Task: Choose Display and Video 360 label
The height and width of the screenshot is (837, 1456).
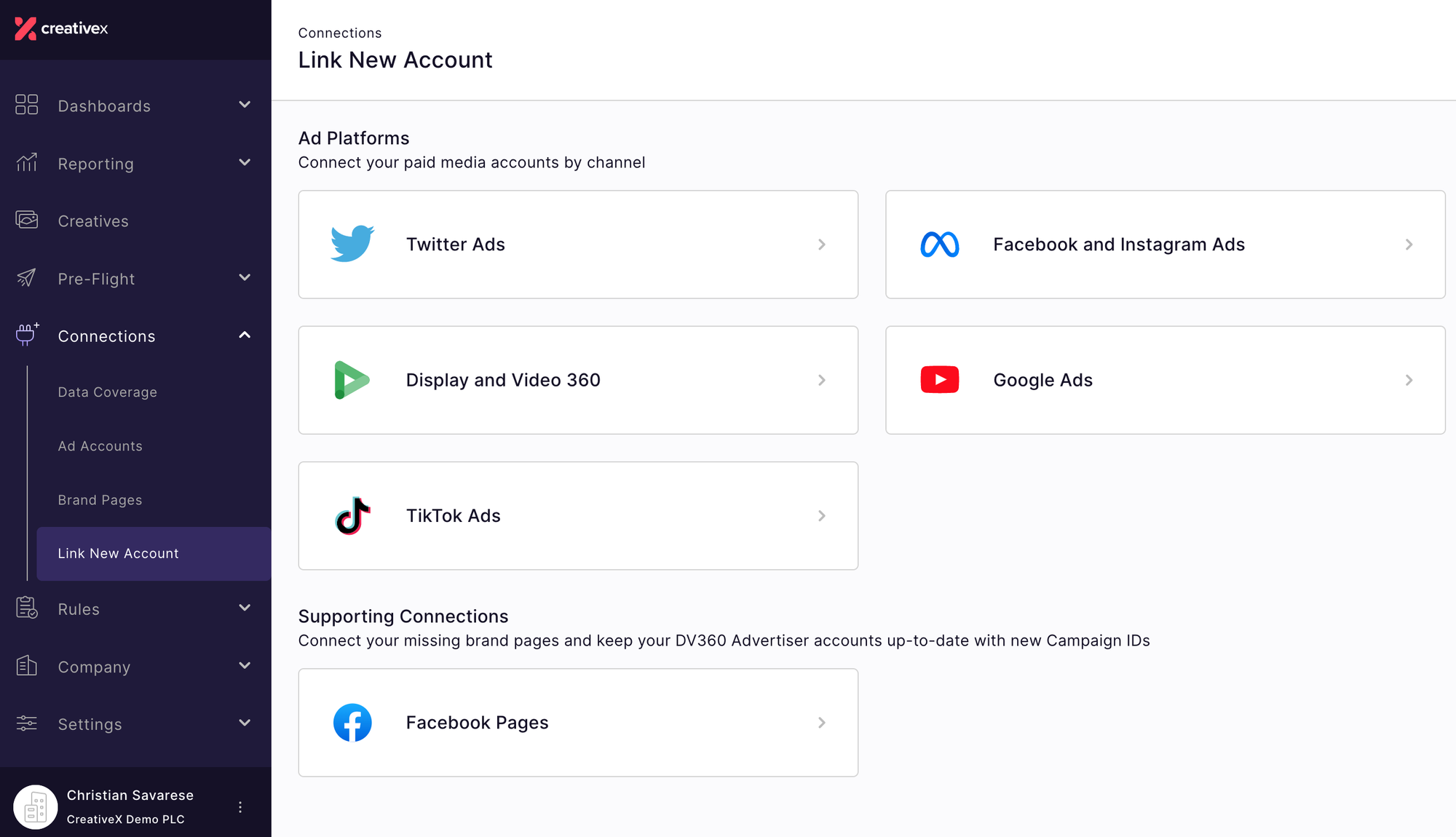Action: [x=503, y=380]
